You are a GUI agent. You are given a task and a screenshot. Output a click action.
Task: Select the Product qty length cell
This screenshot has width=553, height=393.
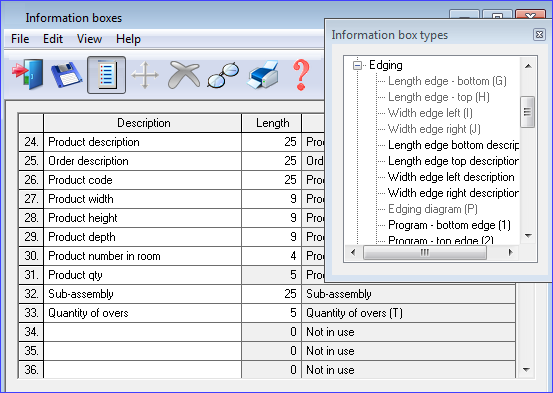[x=272, y=275]
